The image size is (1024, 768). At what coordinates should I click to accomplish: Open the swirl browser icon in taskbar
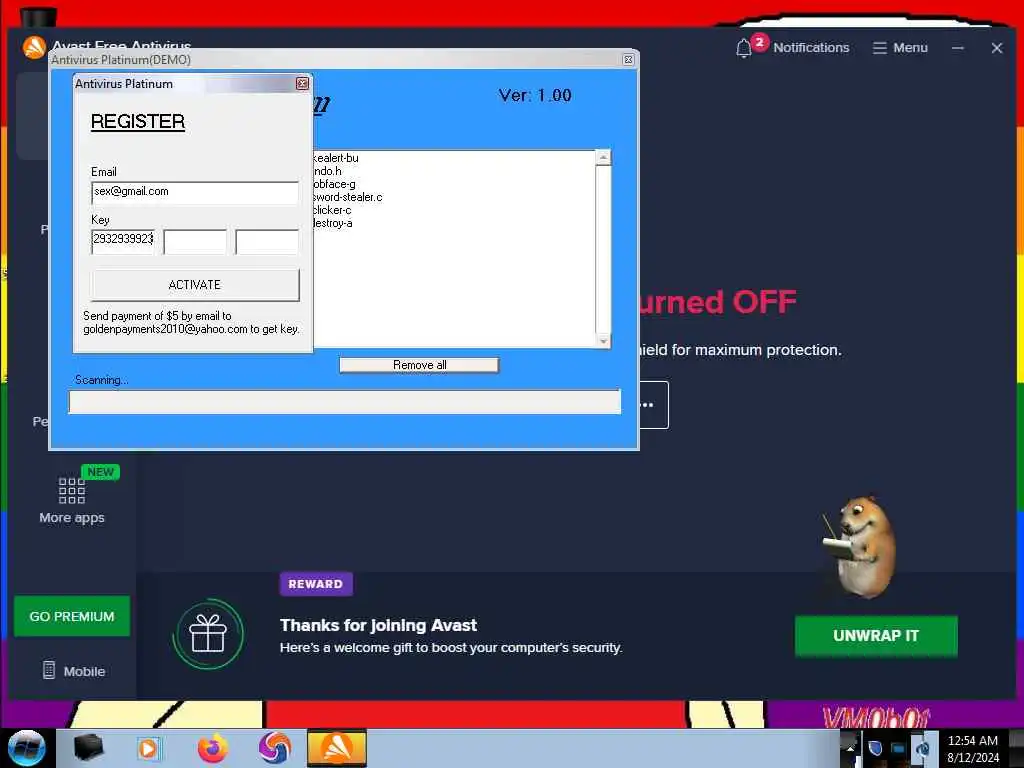[x=275, y=748]
